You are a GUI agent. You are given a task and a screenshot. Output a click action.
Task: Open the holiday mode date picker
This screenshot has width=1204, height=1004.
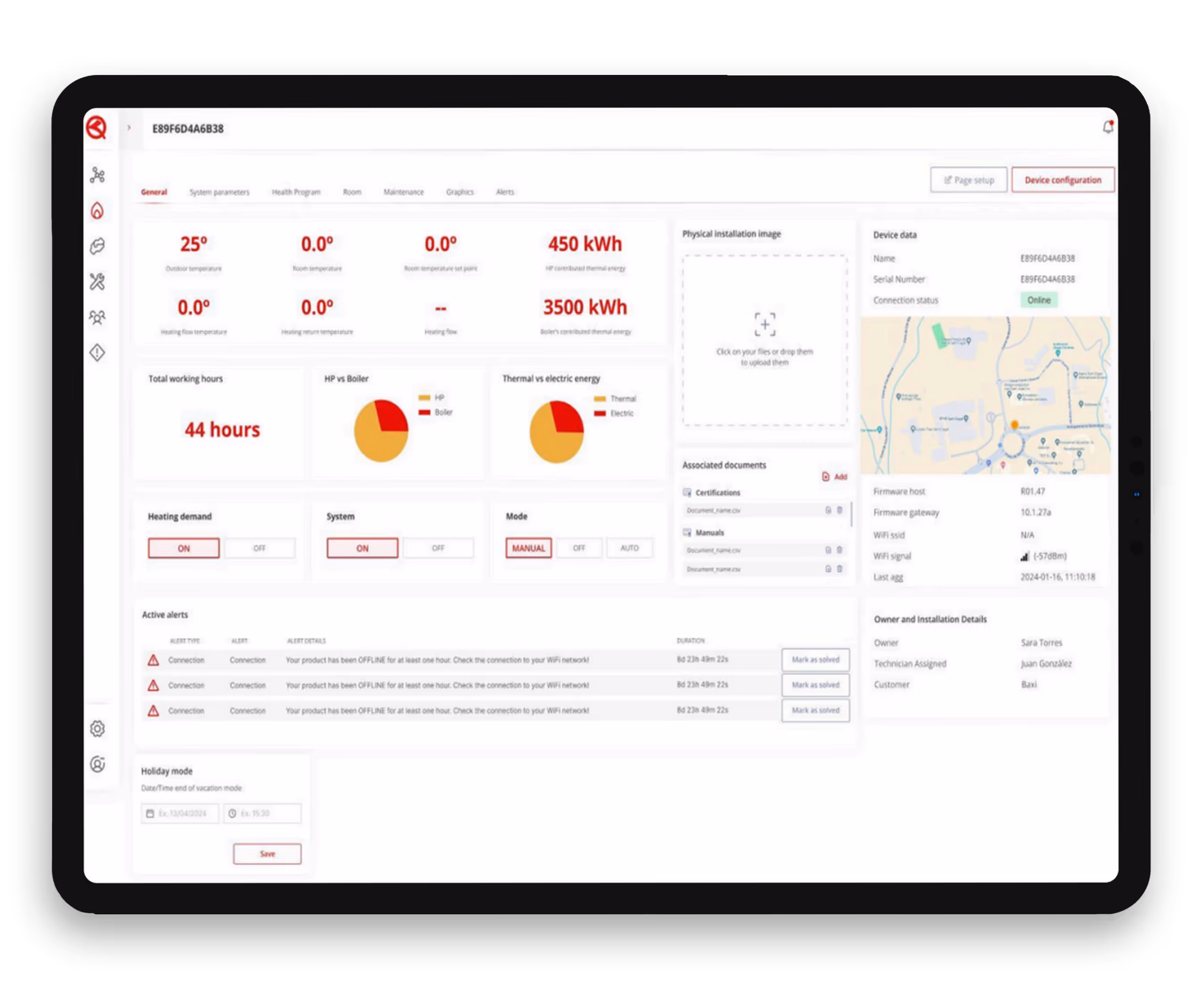tap(180, 813)
